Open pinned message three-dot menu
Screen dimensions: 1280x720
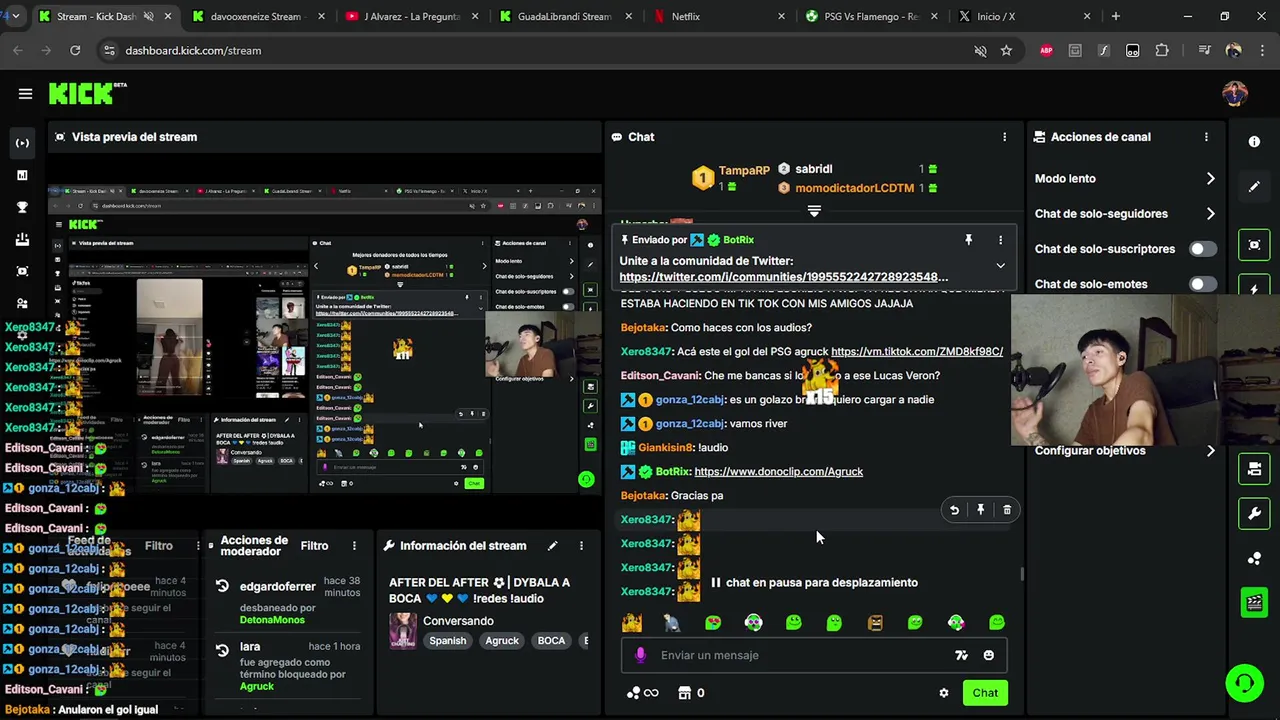coord(1000,240)
